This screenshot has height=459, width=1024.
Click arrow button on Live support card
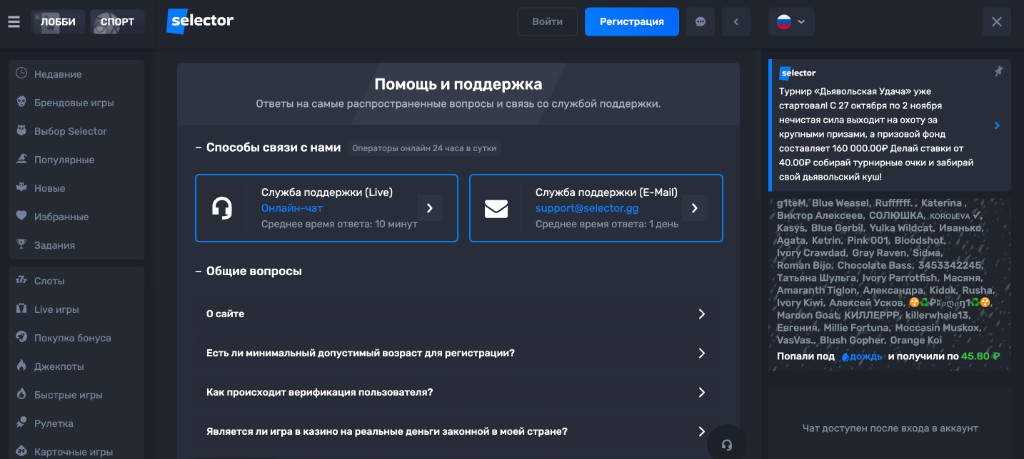(430, 208)
